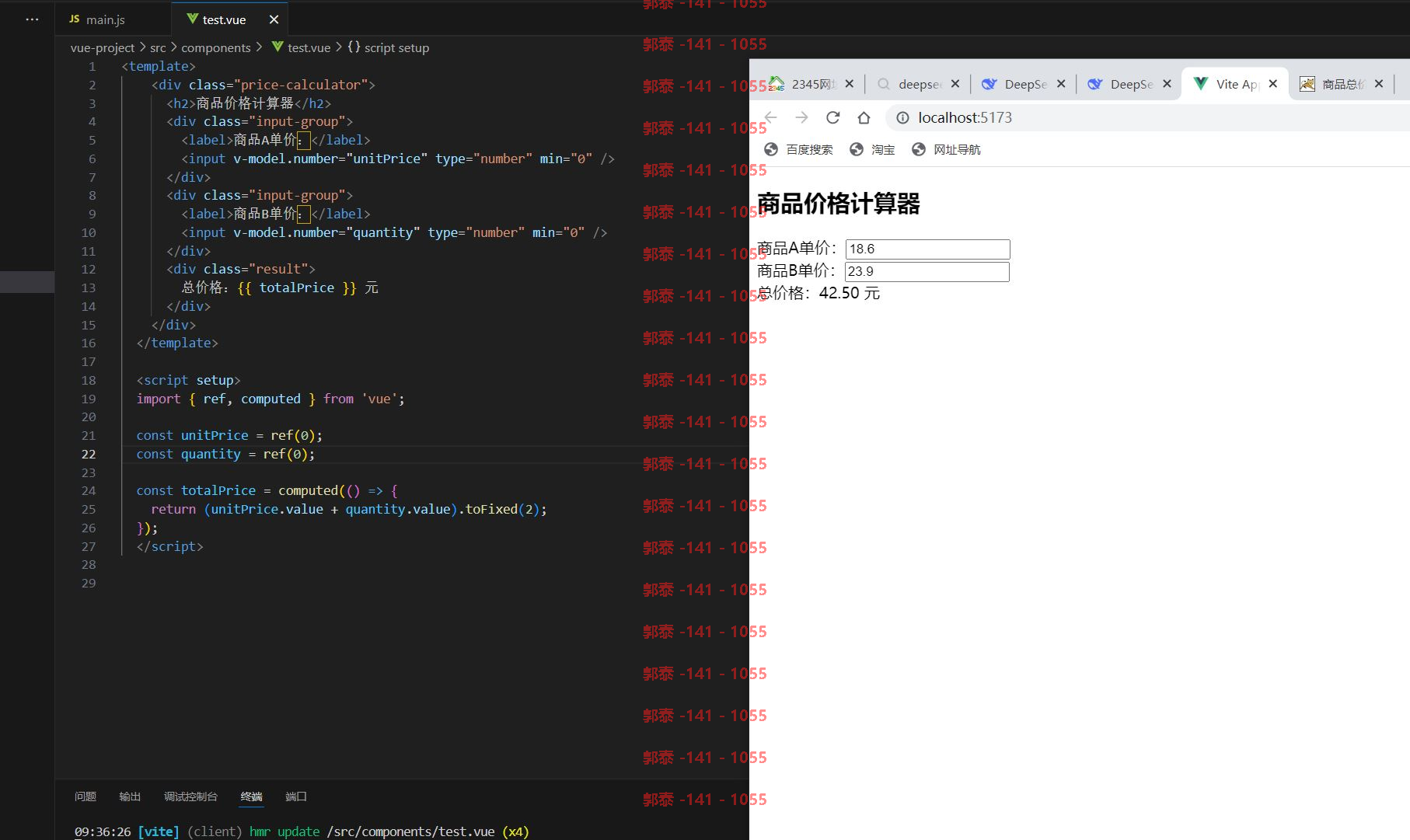The width and height of the screenshot is (1410, 840).
Task: Select the Vite App browser tab
Action: (1236, 84)
